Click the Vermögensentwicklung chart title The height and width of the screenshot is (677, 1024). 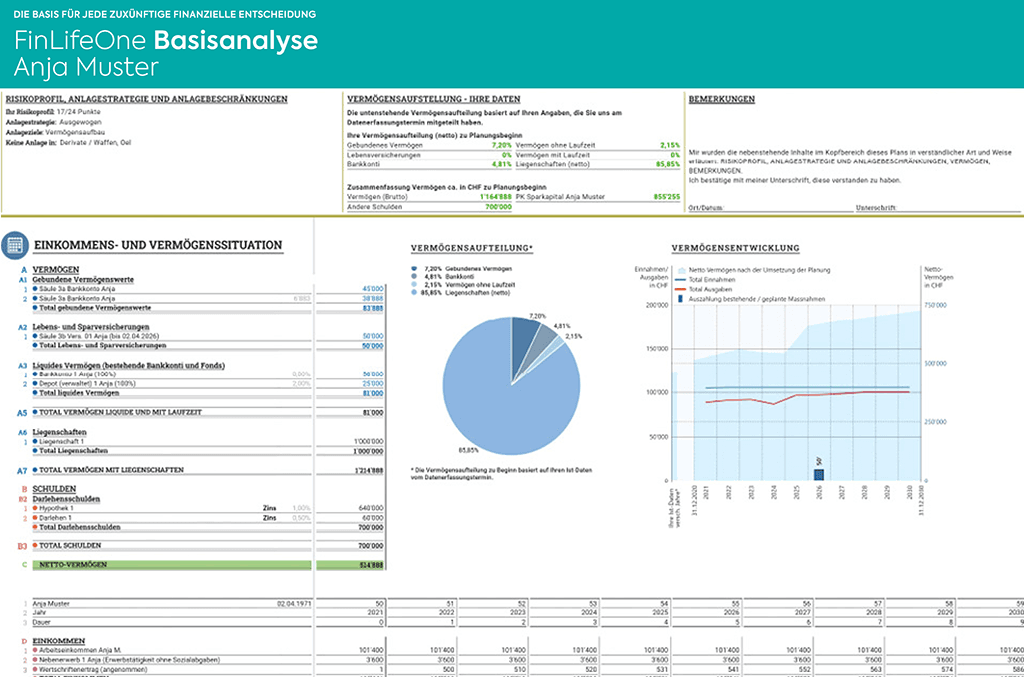(x=735, y=246)
